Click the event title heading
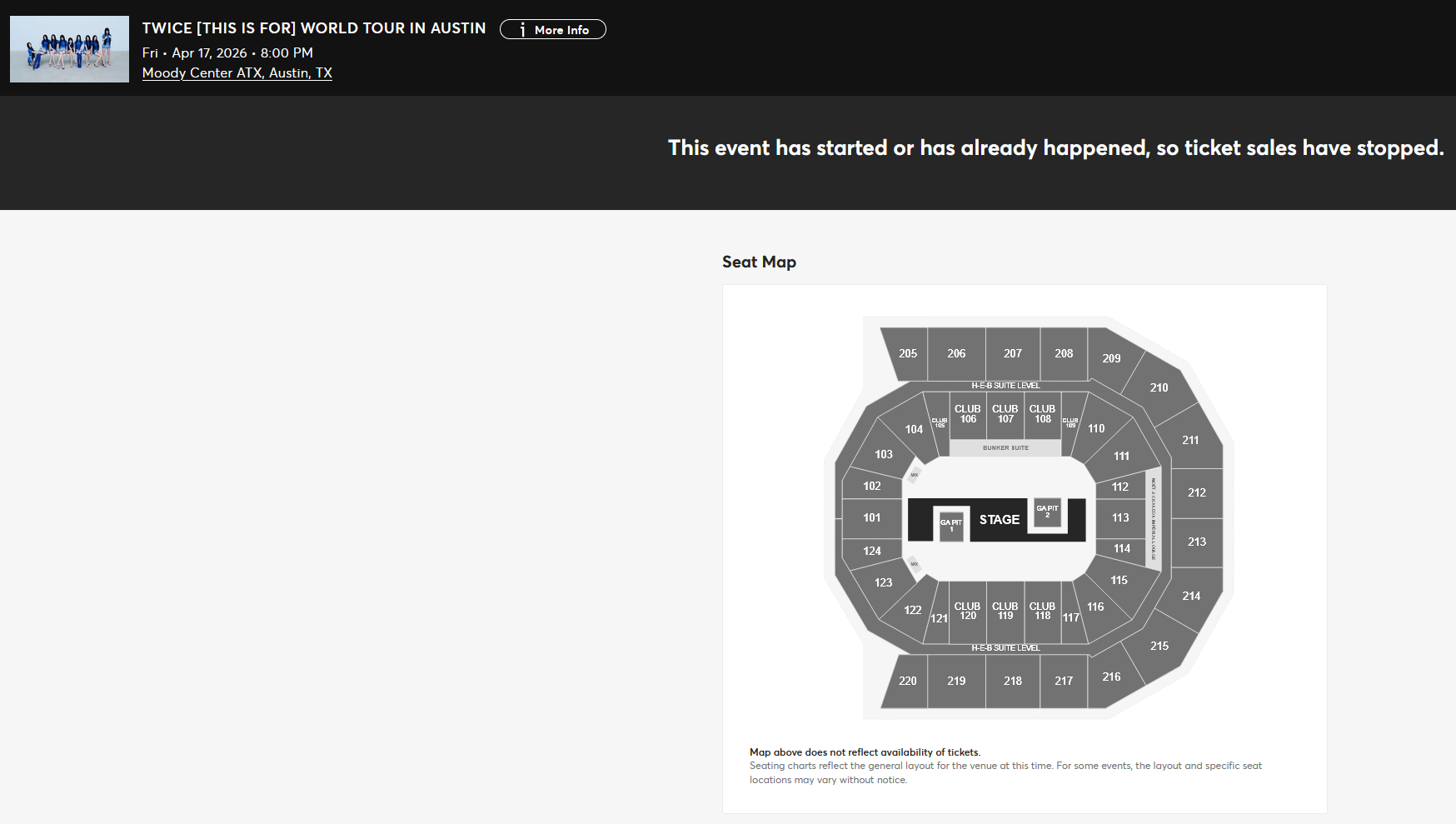The width and height of the screenshot is (1456, 824). pyautogui.click(x=314, y=28)
